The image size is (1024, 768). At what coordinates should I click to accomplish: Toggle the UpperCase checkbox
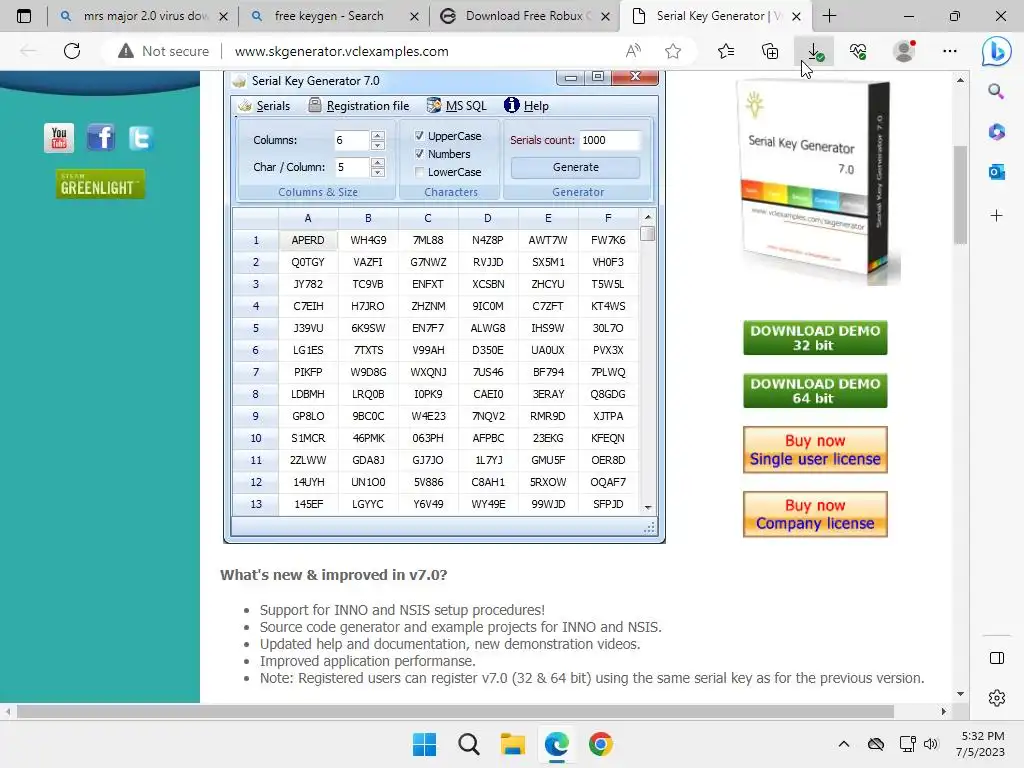419,135
